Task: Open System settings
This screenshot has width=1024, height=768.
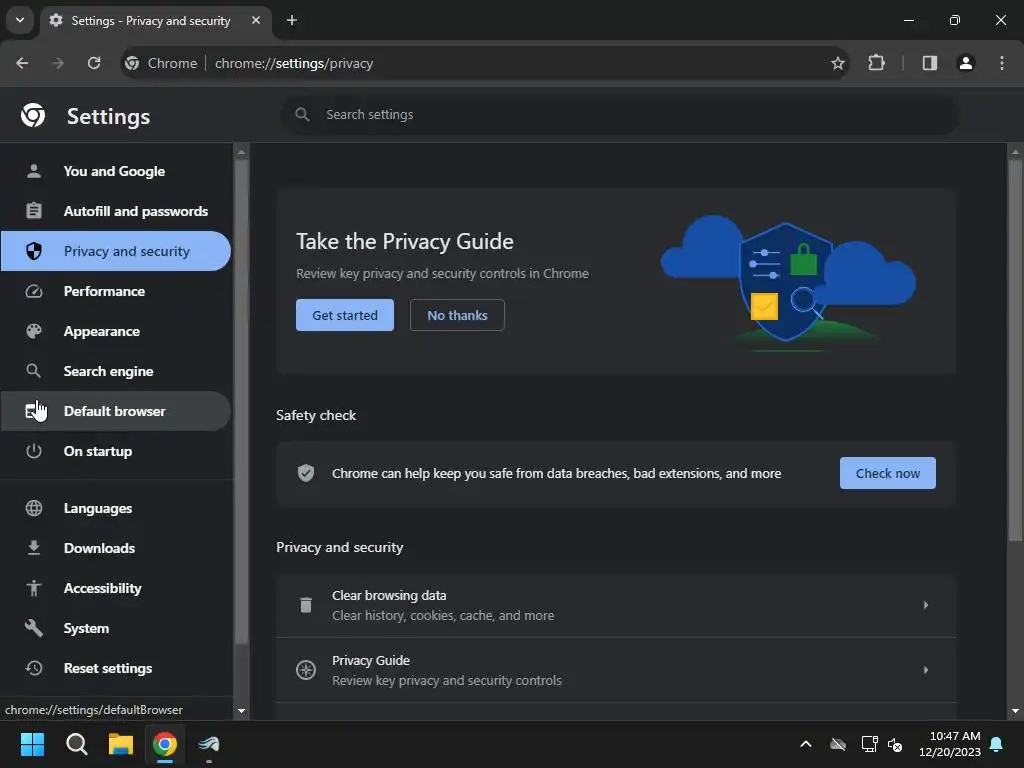Action: click(x=115, y=628)
